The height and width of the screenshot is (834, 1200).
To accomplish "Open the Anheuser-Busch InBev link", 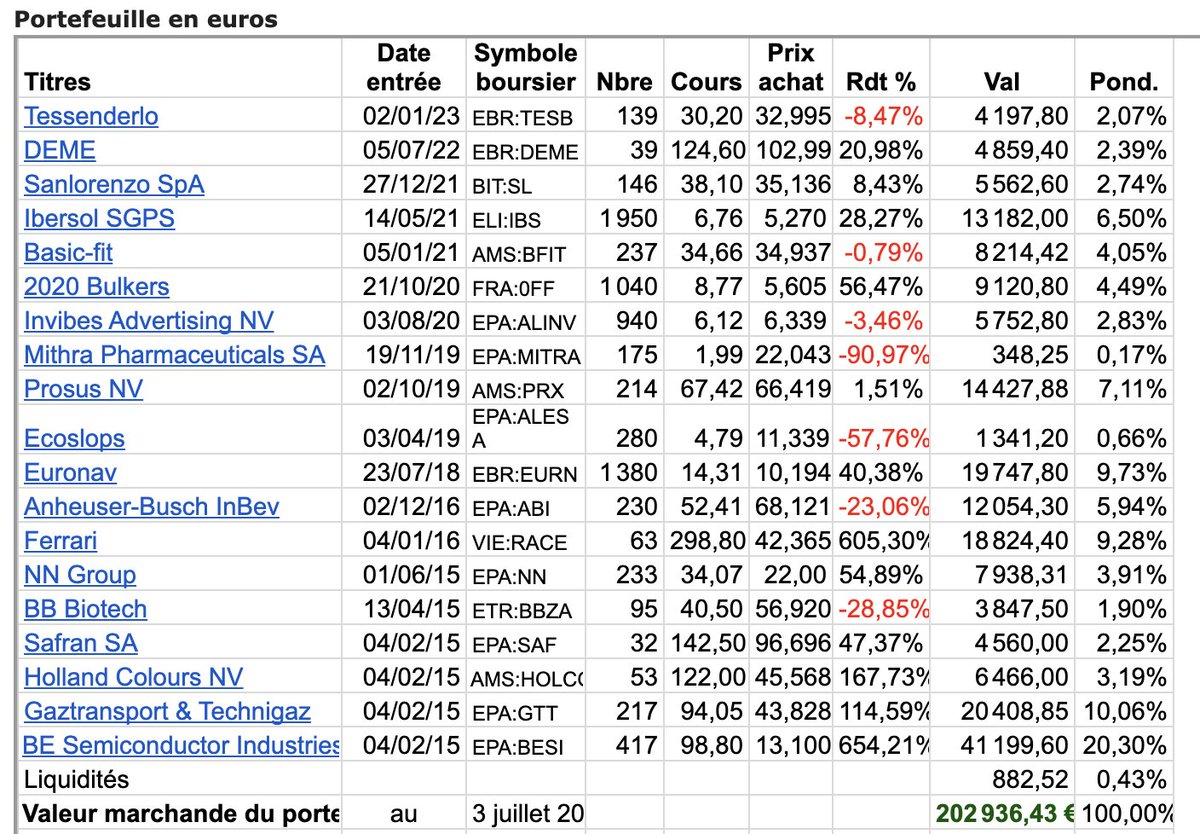I will click(x=152, y=506).
